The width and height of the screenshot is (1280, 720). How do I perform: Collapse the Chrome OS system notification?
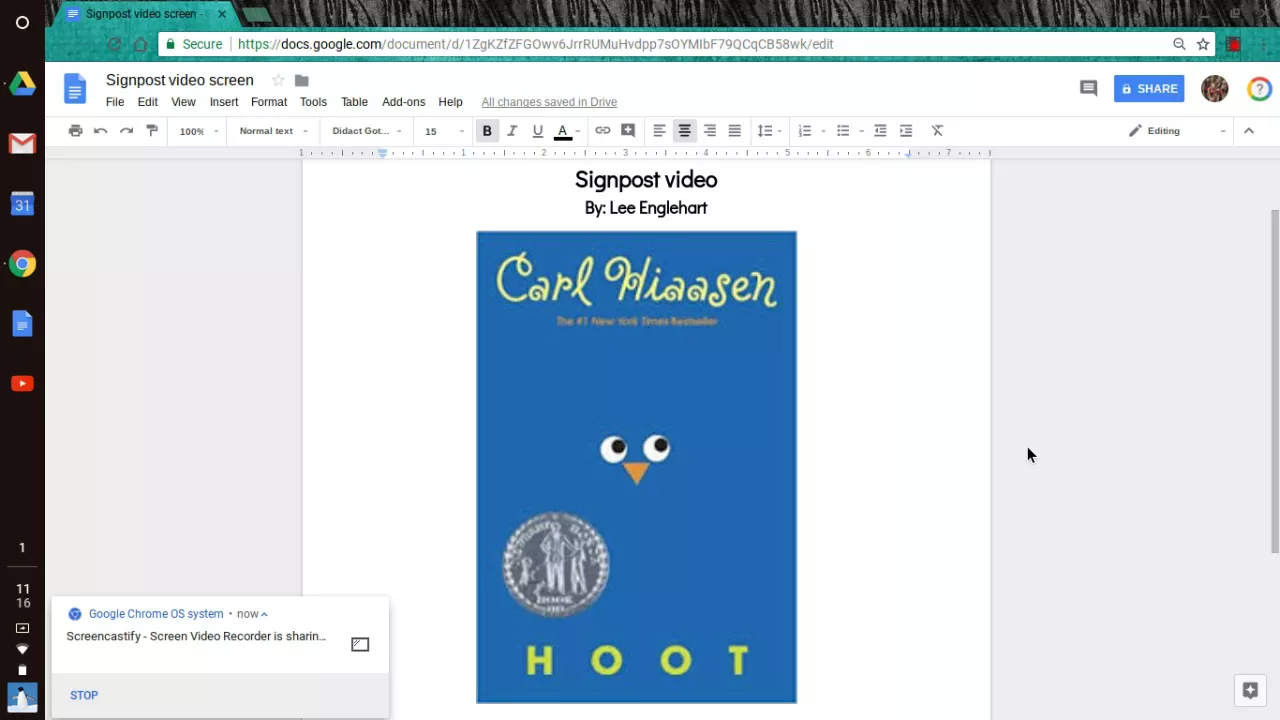click(x=264, y=614)
